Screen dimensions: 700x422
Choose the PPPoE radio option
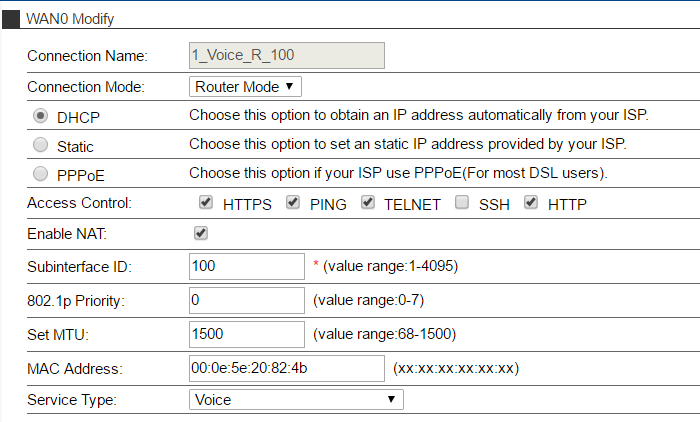tap(41, 174)
